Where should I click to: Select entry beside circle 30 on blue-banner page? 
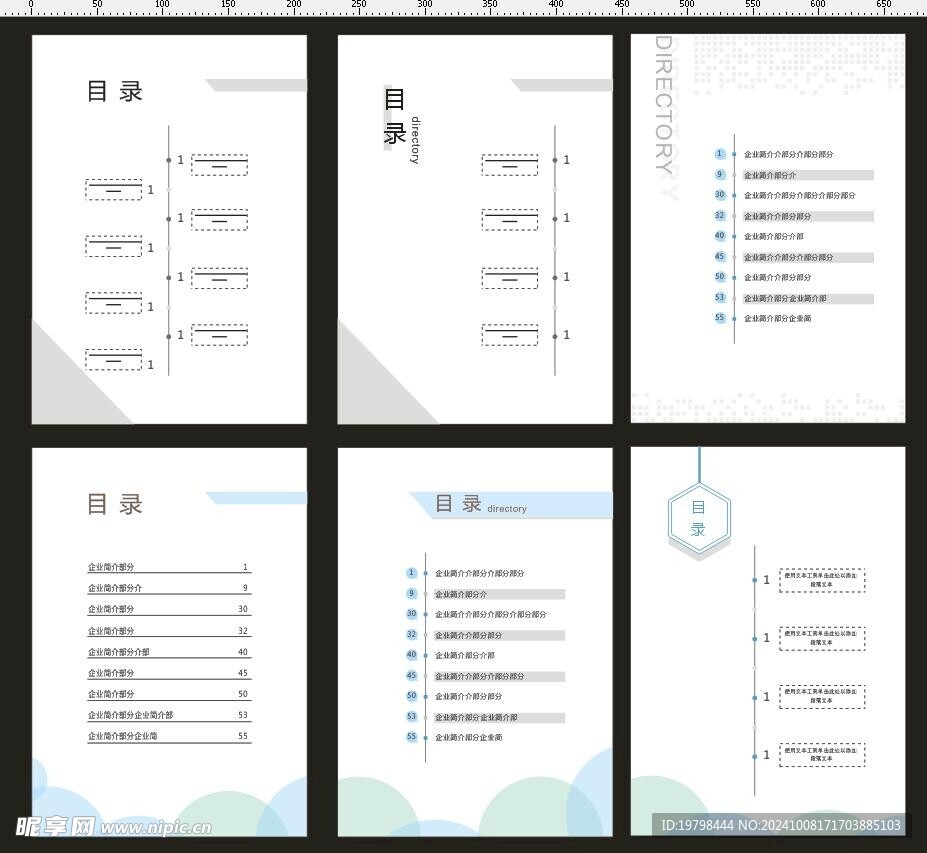pos(491,614)
